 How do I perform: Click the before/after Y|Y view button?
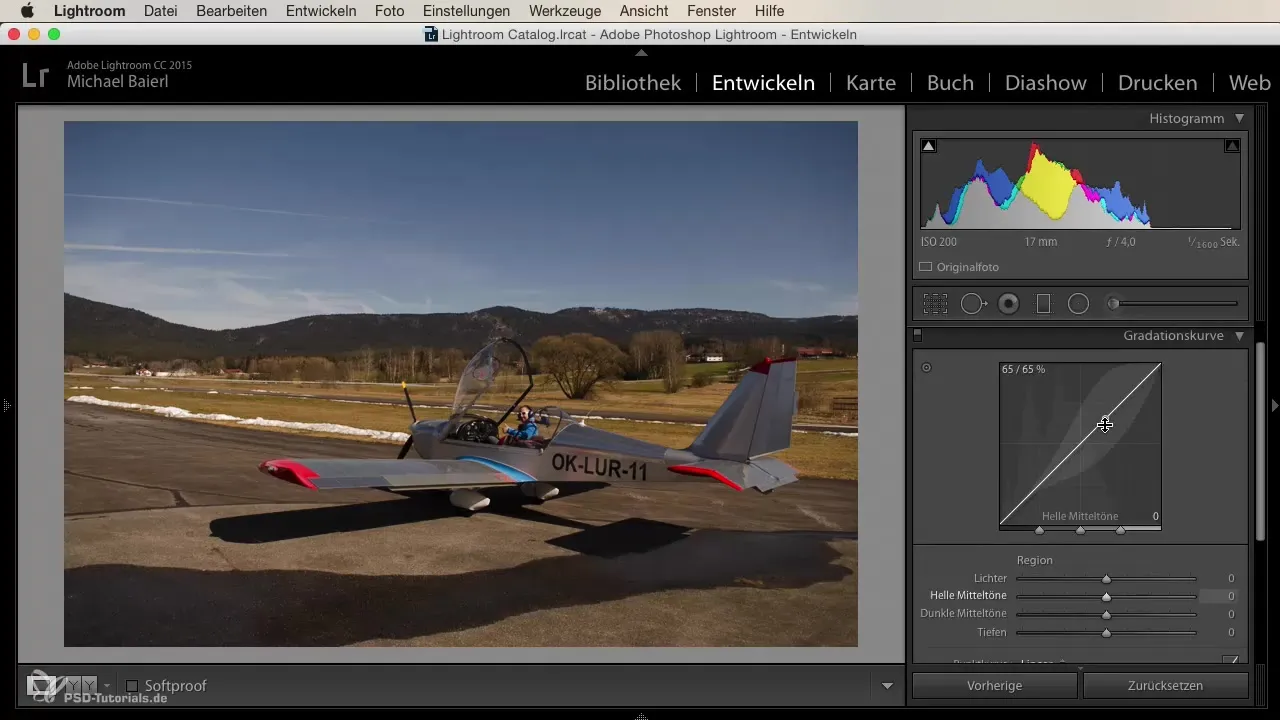[x=80, y=685]
